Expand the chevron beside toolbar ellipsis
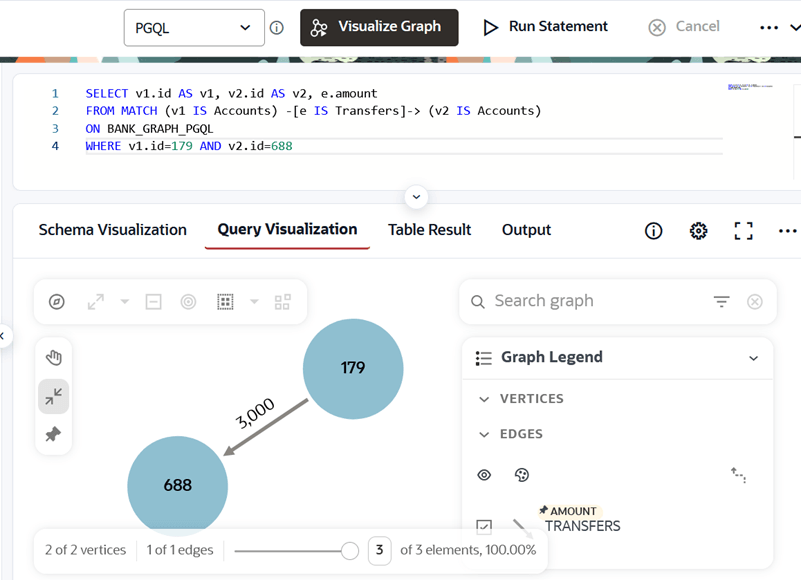Screen dimensions: 801x580 click(x=795, y=28)
